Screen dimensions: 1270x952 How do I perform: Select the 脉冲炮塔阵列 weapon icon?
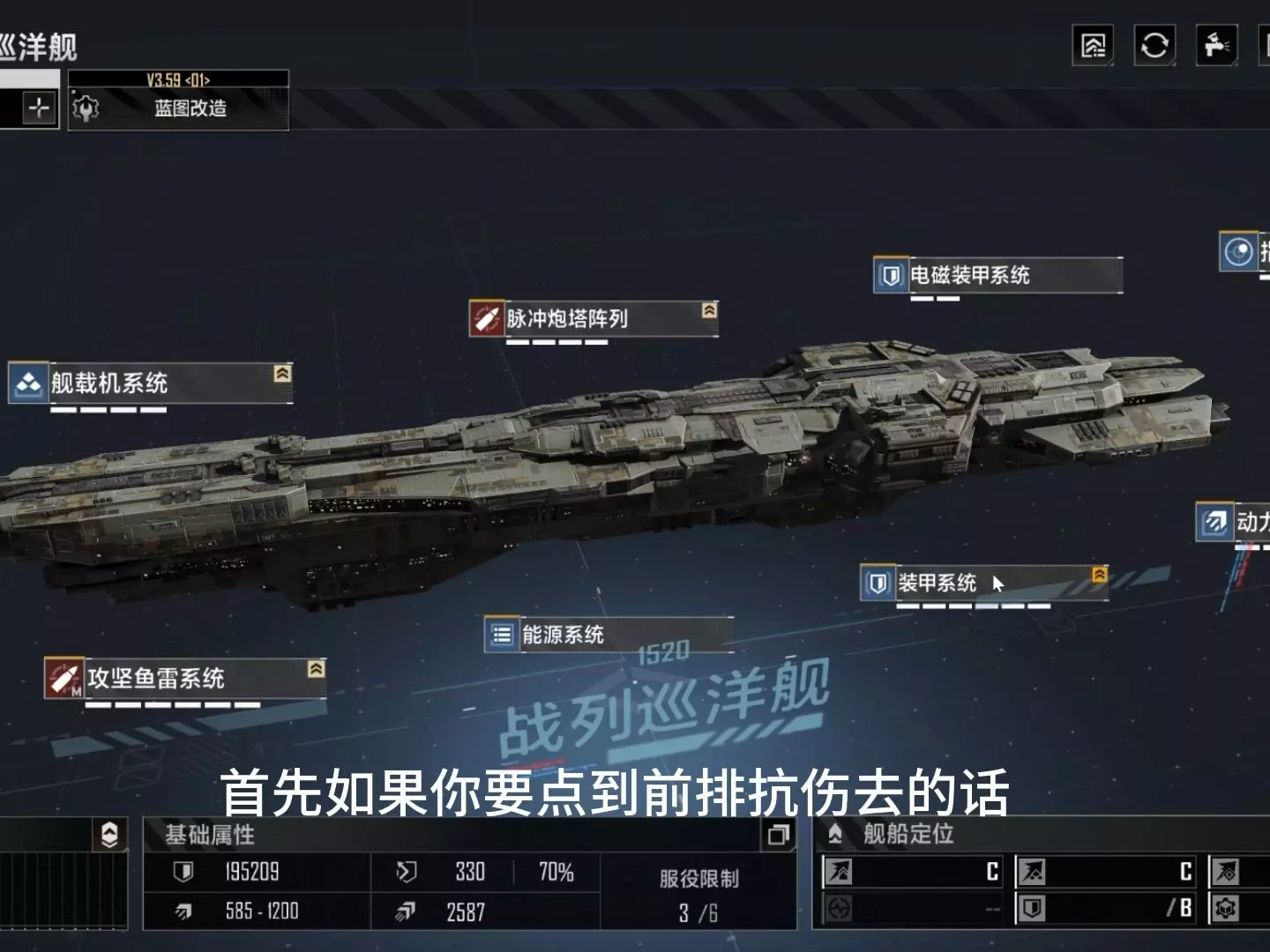coord(486,318)
